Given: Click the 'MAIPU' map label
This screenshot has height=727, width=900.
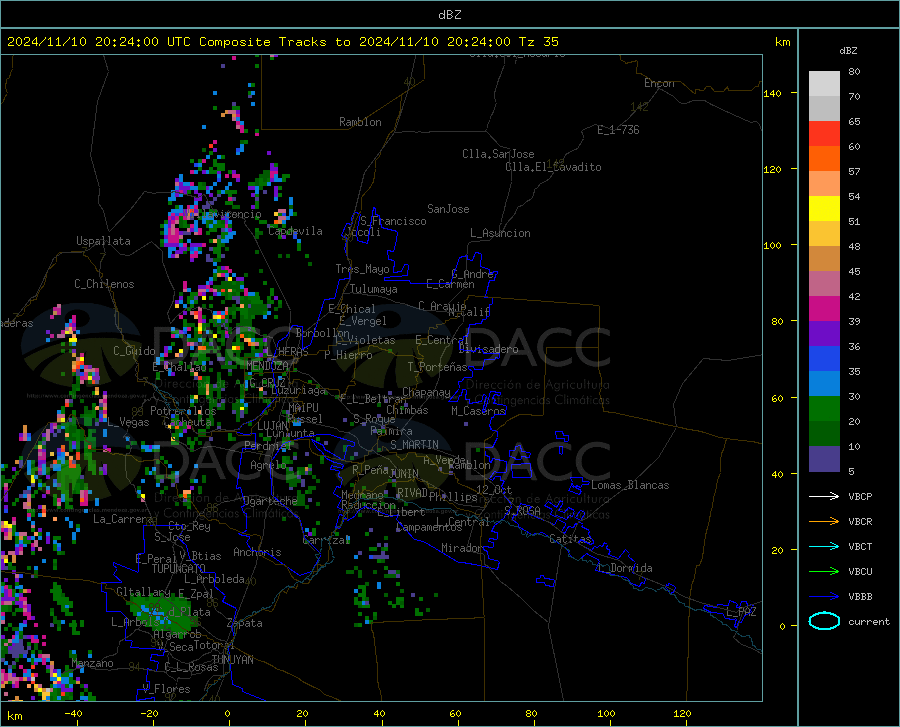Looking at the screenshot, I should (303, 407).
